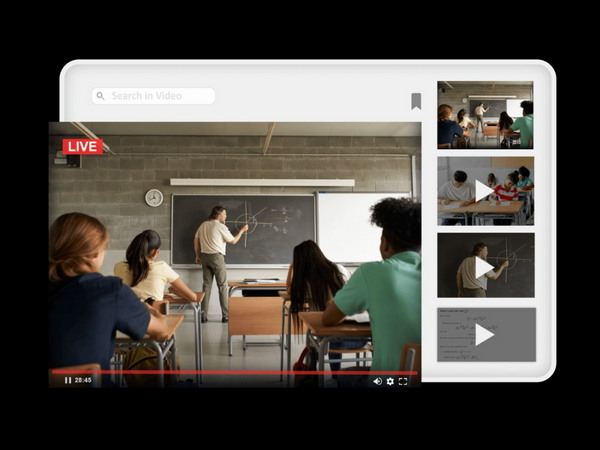
Task: Focus the Search in Video field
Action: click(x=160, y=96)
